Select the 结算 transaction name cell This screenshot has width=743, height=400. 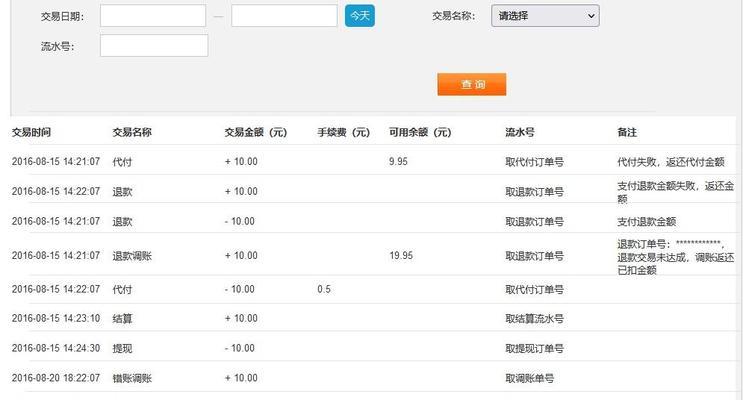tap(122, 318)
